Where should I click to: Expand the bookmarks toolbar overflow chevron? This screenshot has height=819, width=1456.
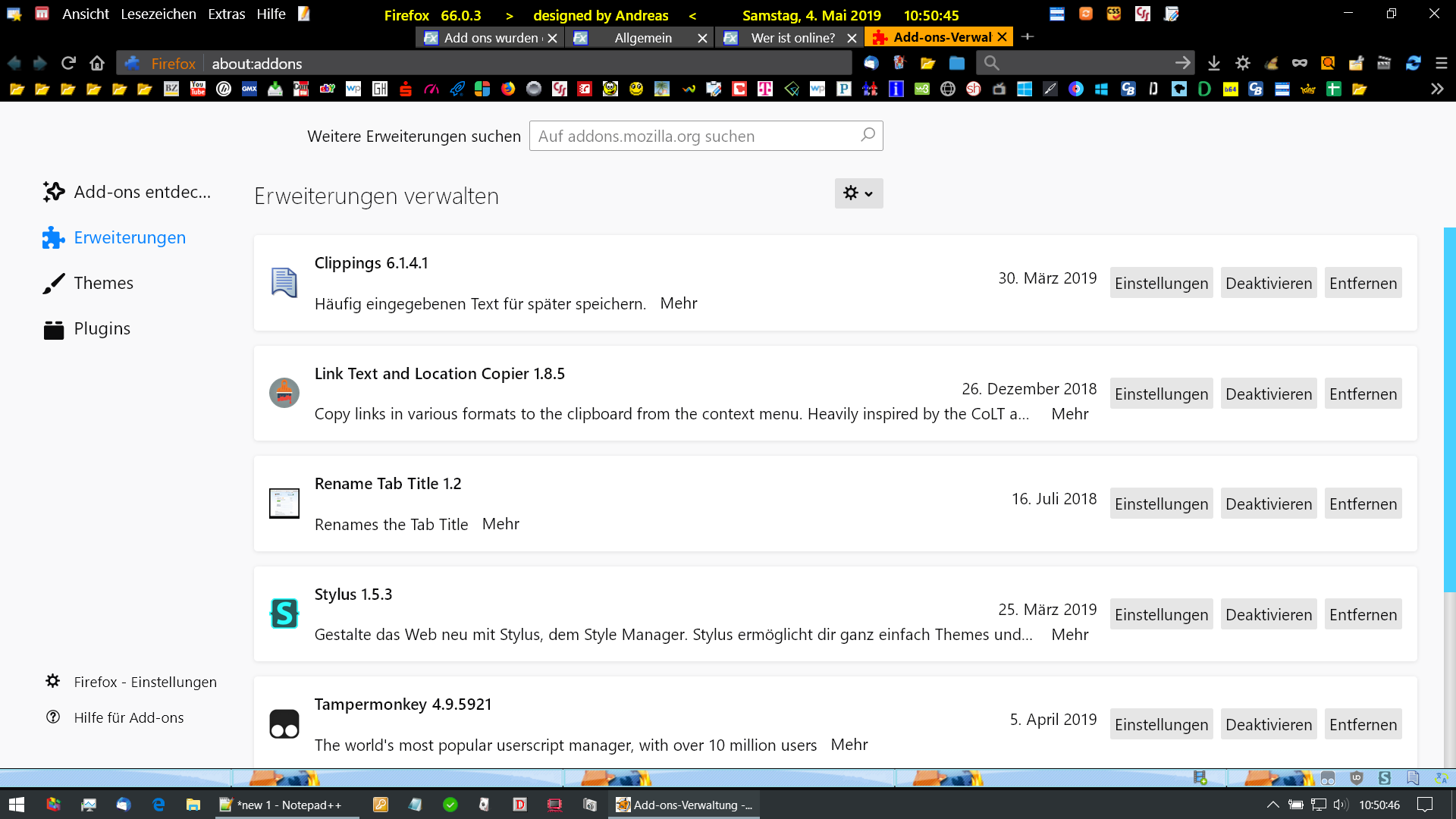[x=1436, y=89]
